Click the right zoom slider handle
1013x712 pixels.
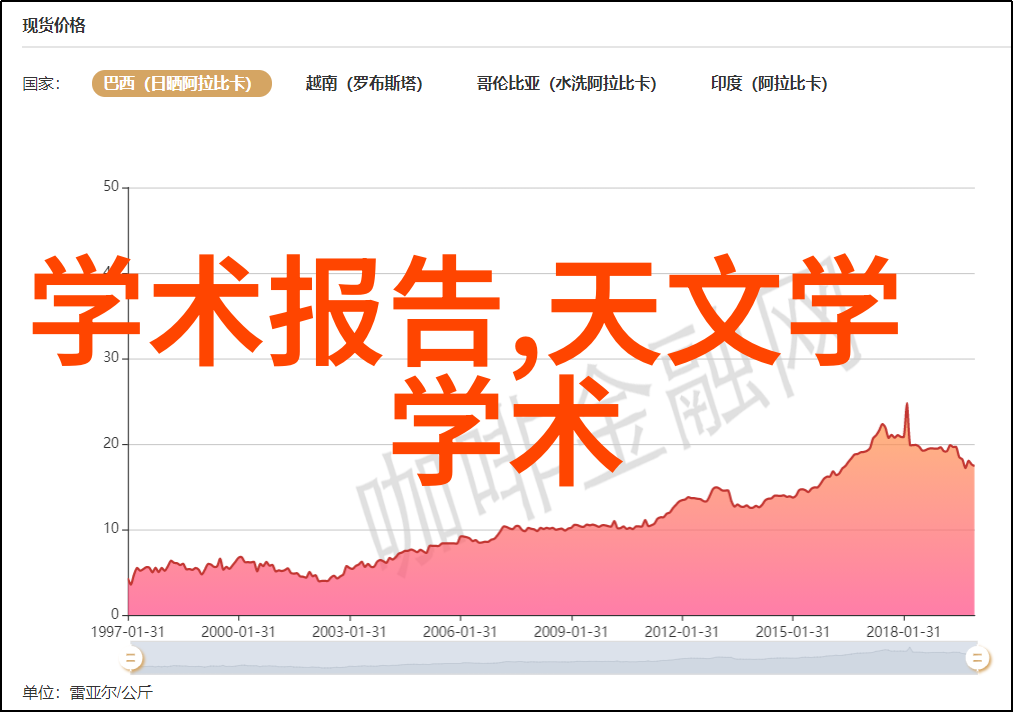pos(977,658)
